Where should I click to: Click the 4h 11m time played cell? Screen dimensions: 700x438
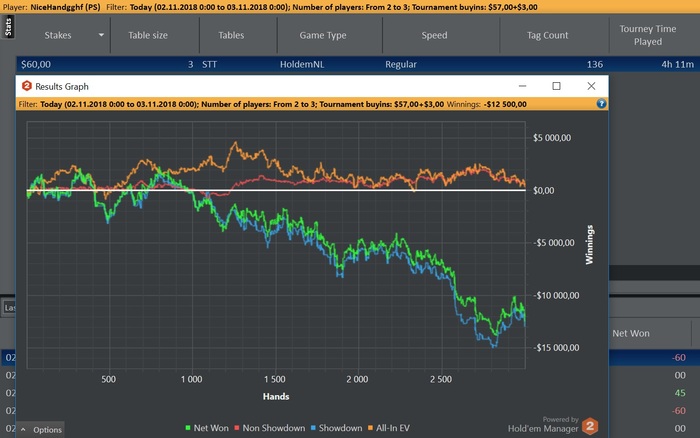[678, 64]
